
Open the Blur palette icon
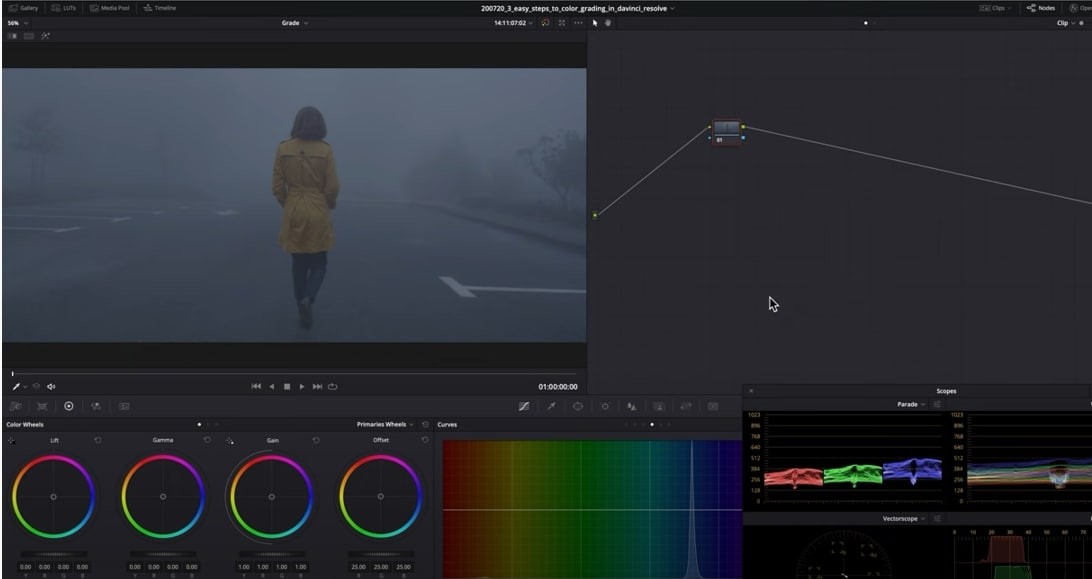coord(631,406)
